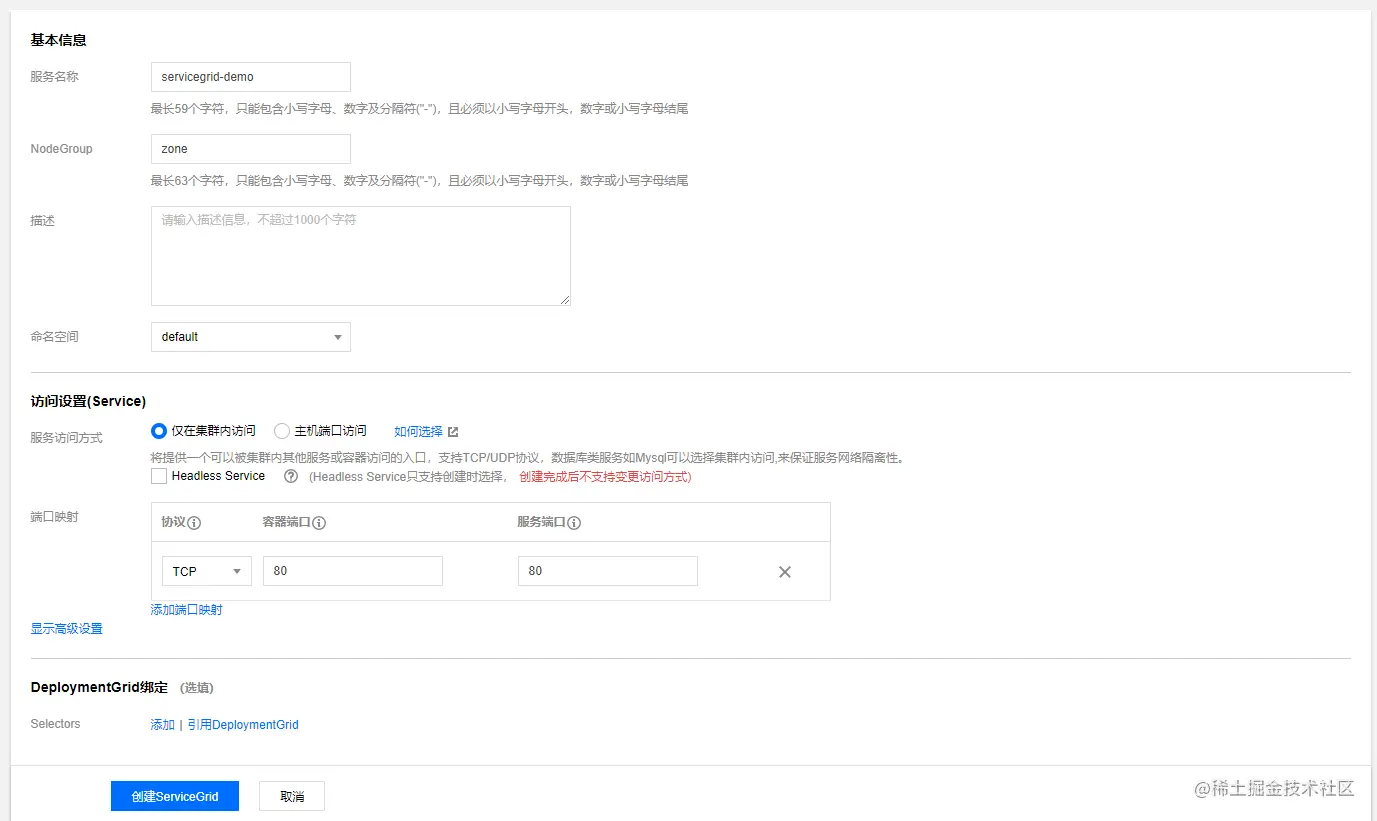The width and height of the screenshot is (1377, 821).
Task: Click the 服务名称 label
Action: click(54, 77)
